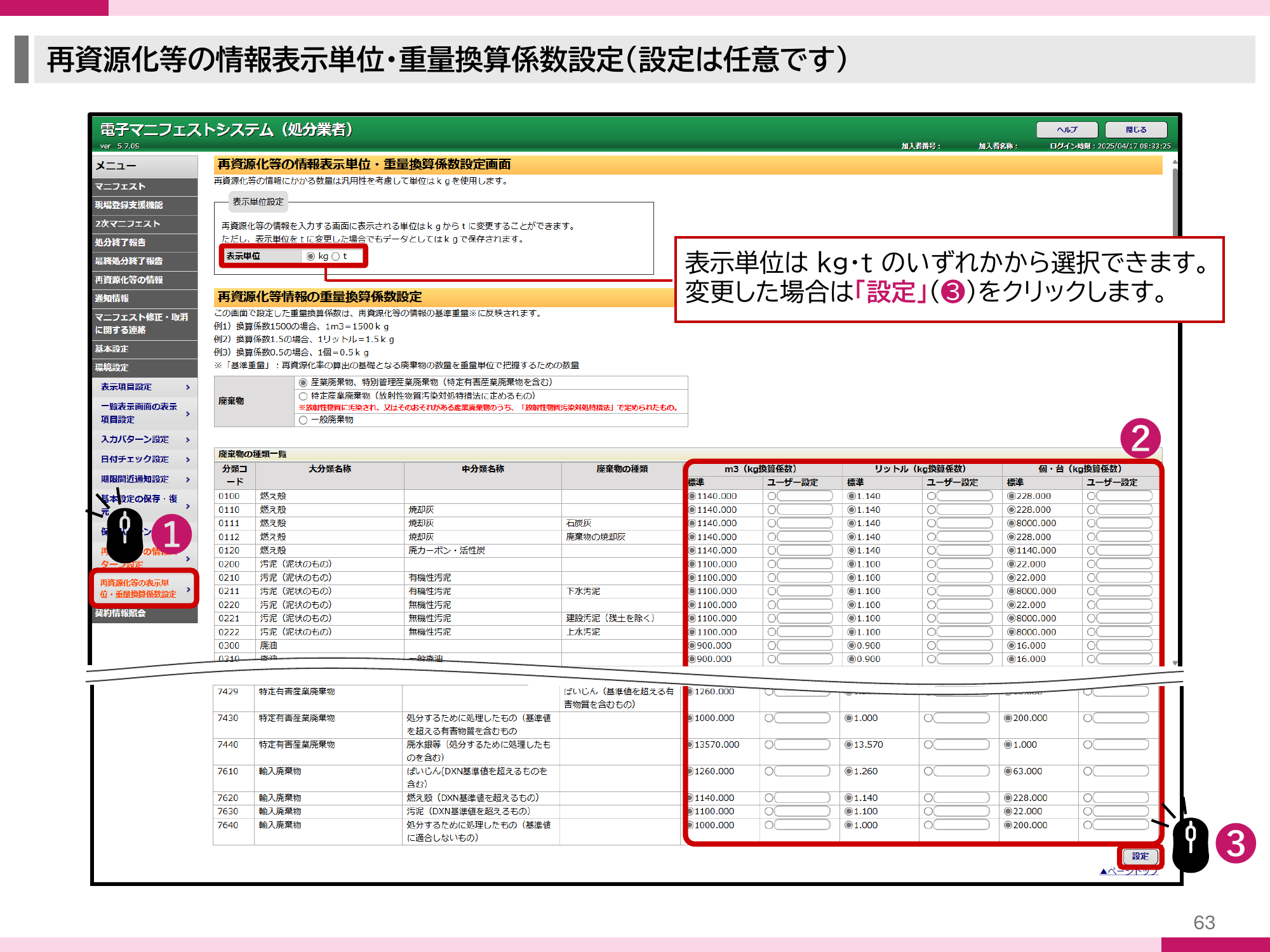Select standard 1140.000 radio in row 0111
1270x952 pixels.
point(692,524)
